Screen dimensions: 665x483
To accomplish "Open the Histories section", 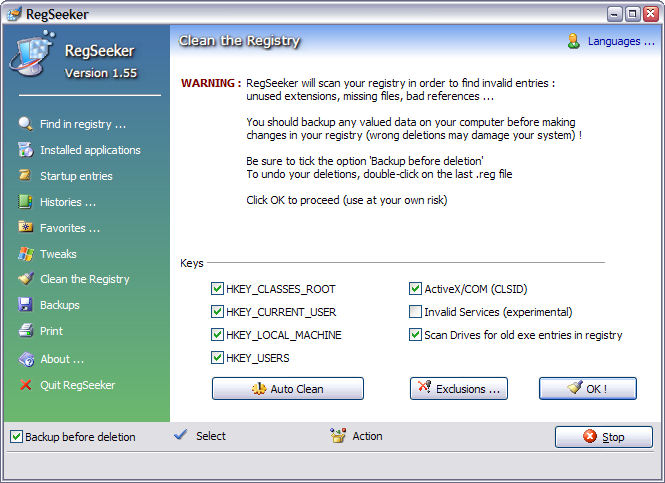I will 68,202.
